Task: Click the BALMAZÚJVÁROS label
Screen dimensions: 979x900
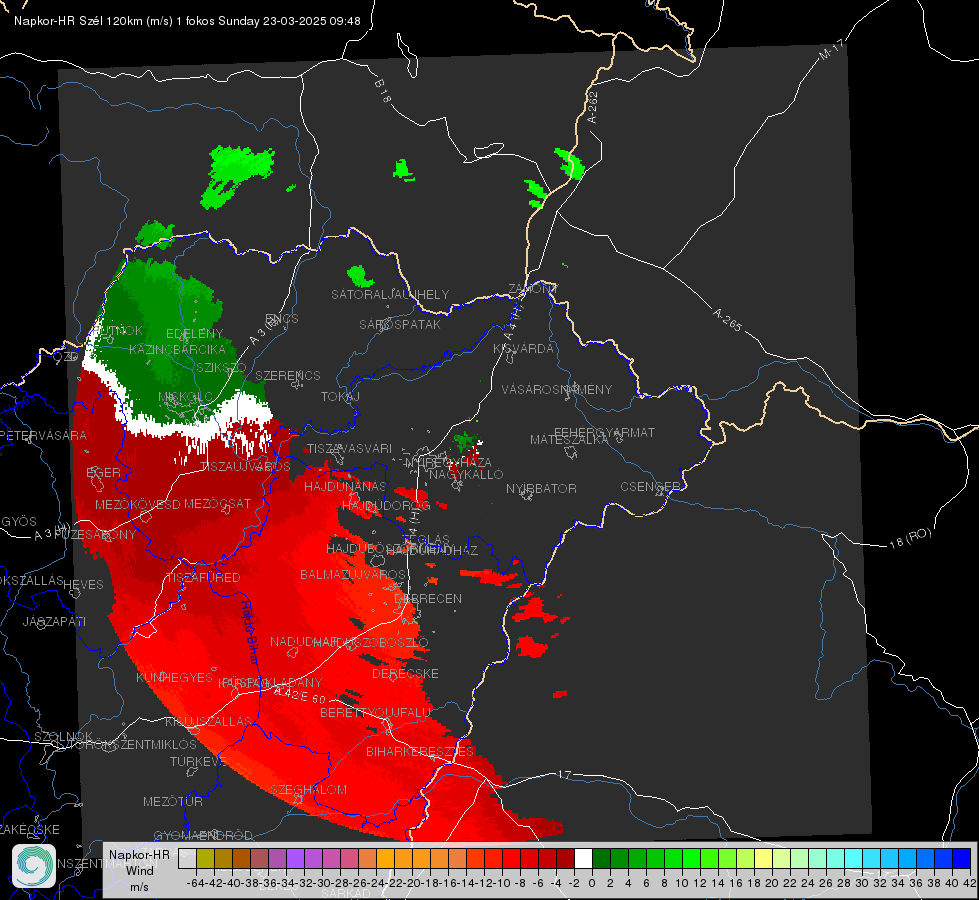Action: tap(353, 575)
